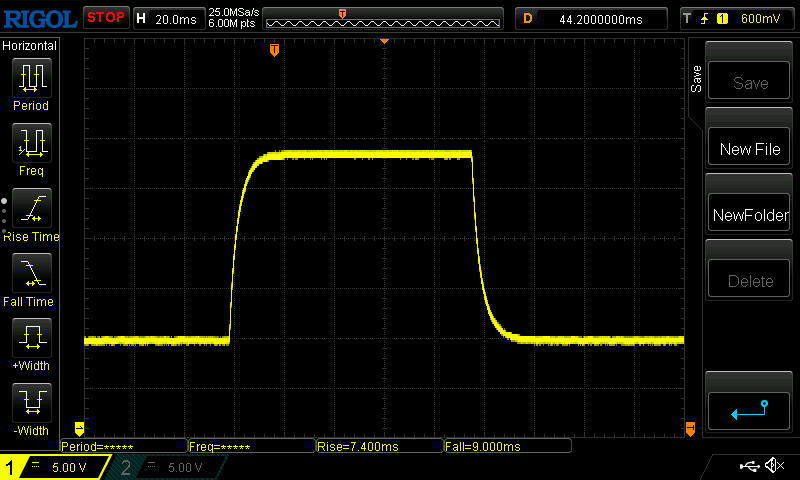Select channel 1 5.00 V label
The image size is (800, 480).
69,467
